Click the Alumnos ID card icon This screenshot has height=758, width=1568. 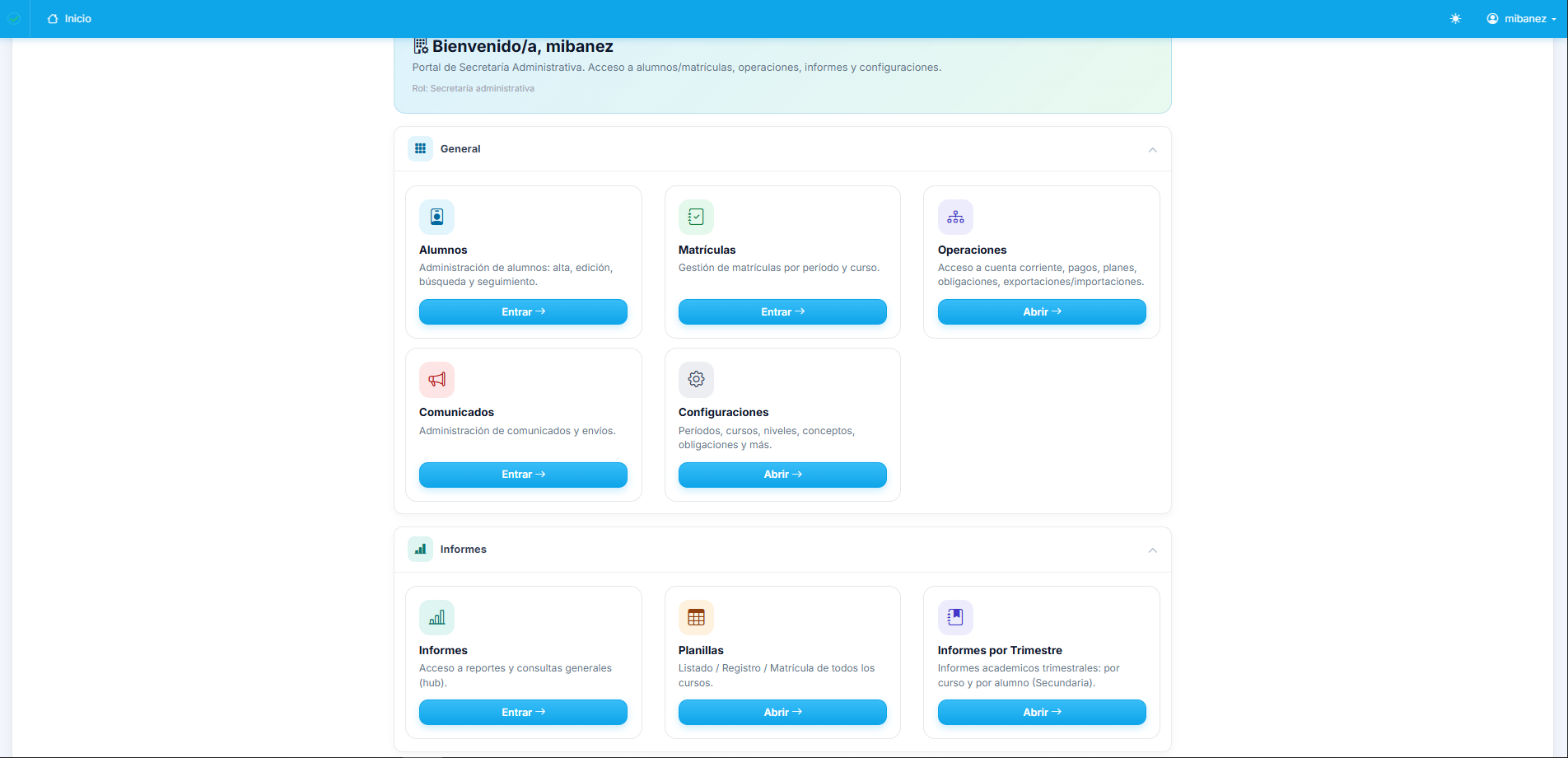(436, 217)
